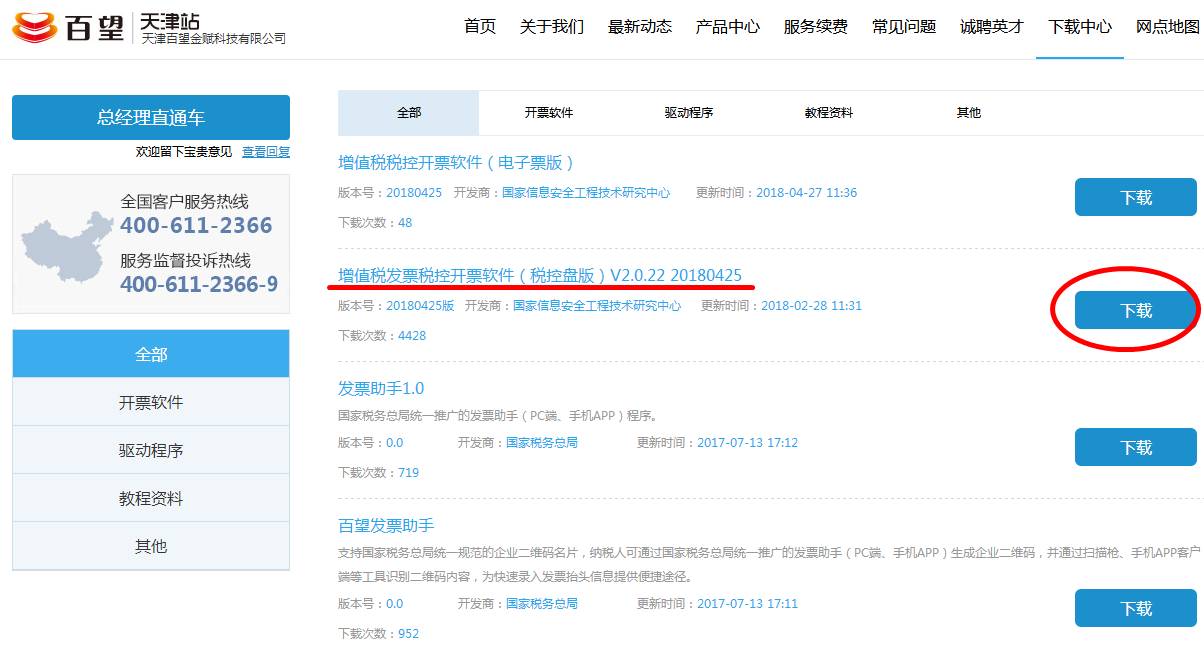
Task: Open 诚聘英才 in the top navigation
Action: pyautogui.click(x=992, y=27)
